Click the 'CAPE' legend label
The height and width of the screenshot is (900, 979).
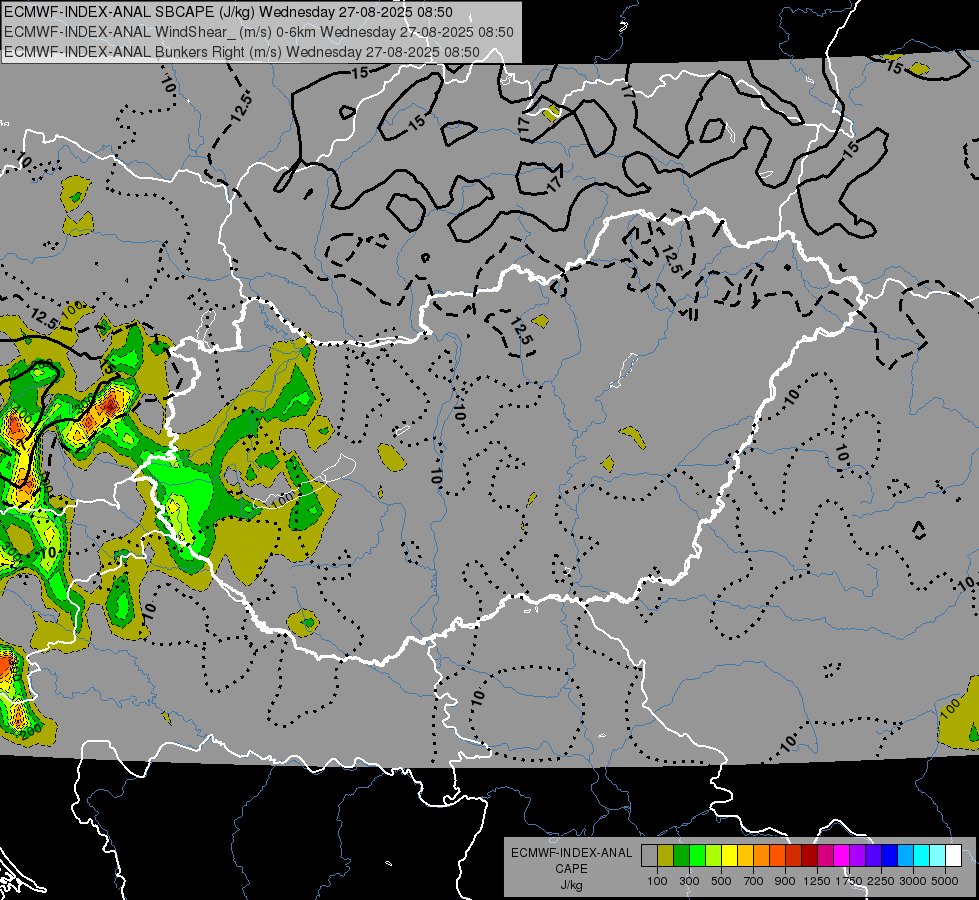click(571, 869)
